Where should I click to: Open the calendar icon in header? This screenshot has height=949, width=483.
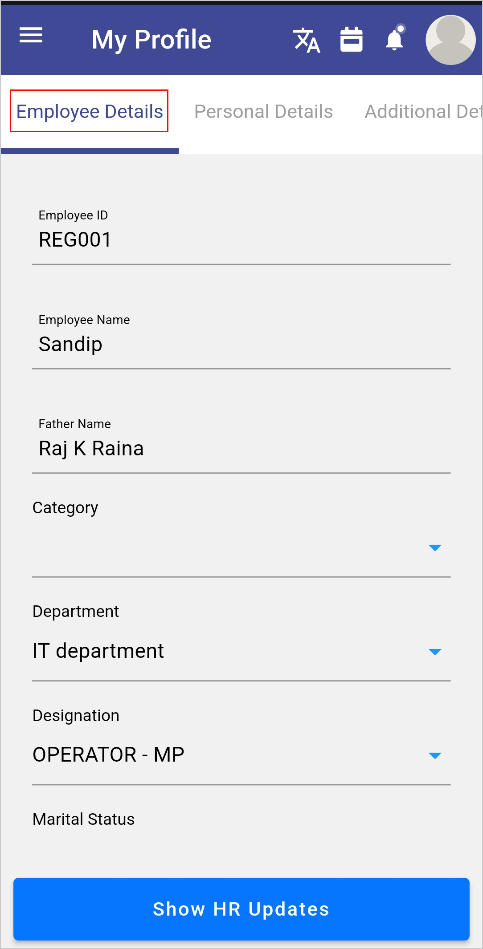tap(351, 39)
